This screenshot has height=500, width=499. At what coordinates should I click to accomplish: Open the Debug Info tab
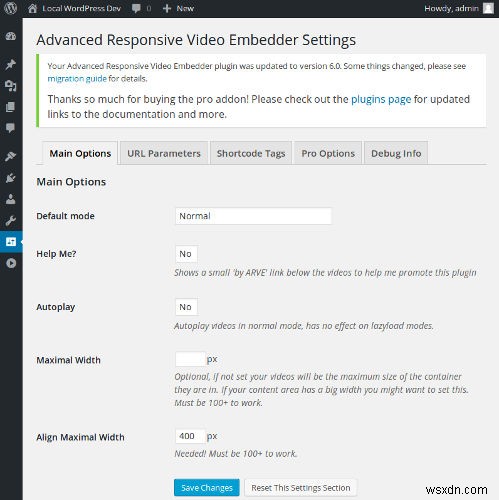(x=396, y=153)
